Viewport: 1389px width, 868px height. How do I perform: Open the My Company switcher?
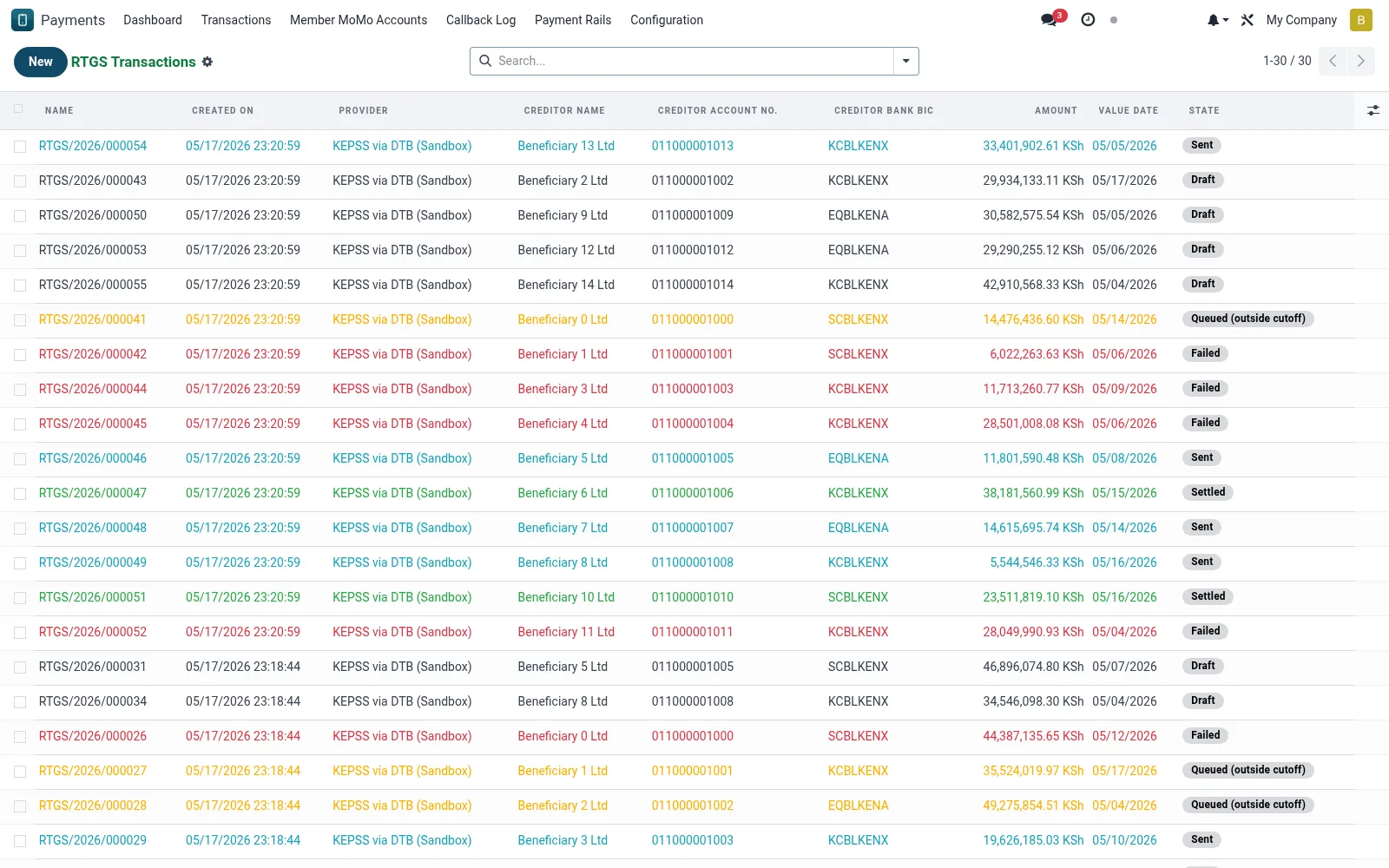[x=1301, y=20]
